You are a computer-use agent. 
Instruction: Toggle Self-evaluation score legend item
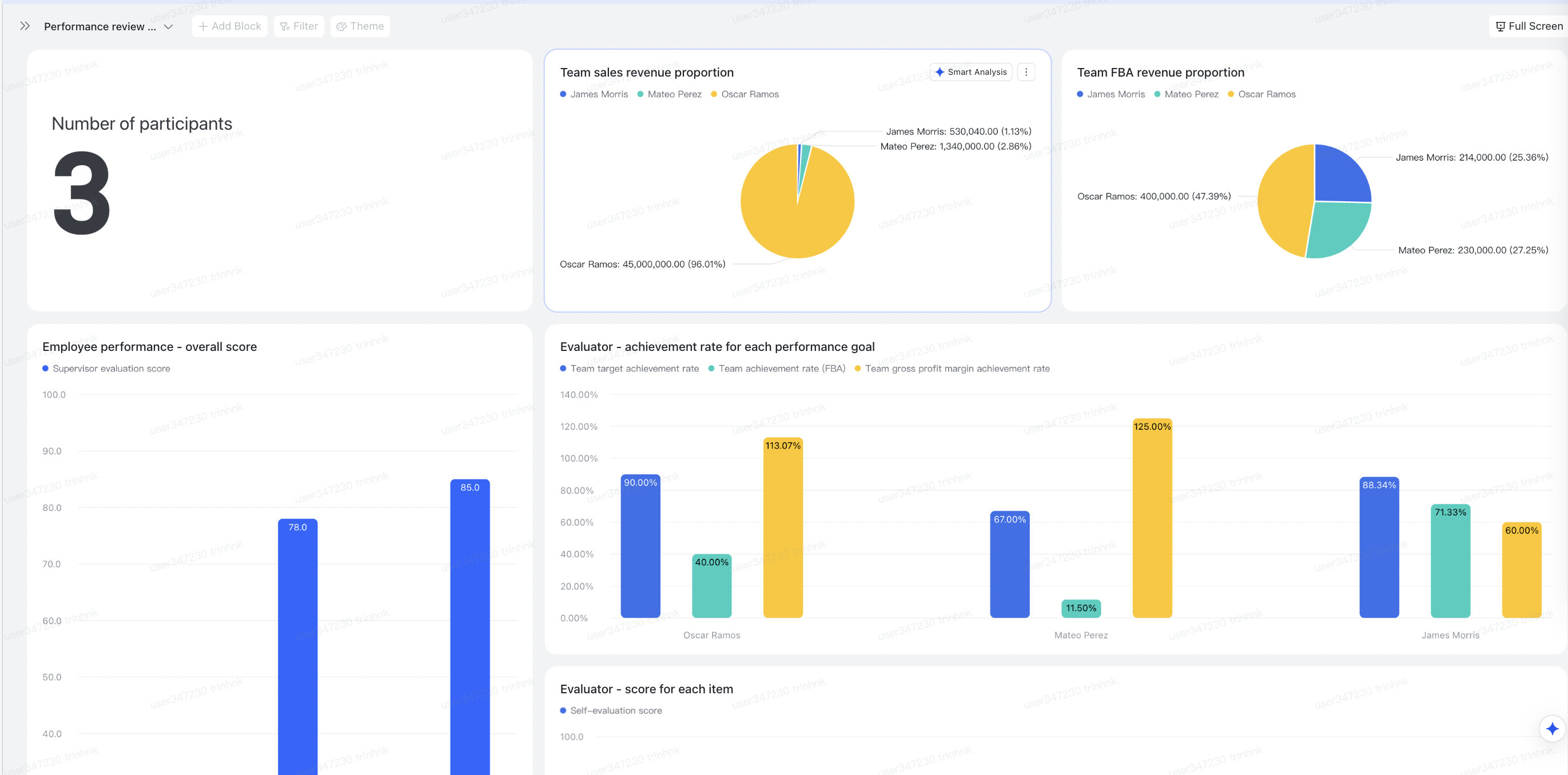click(x=615, y=710)
